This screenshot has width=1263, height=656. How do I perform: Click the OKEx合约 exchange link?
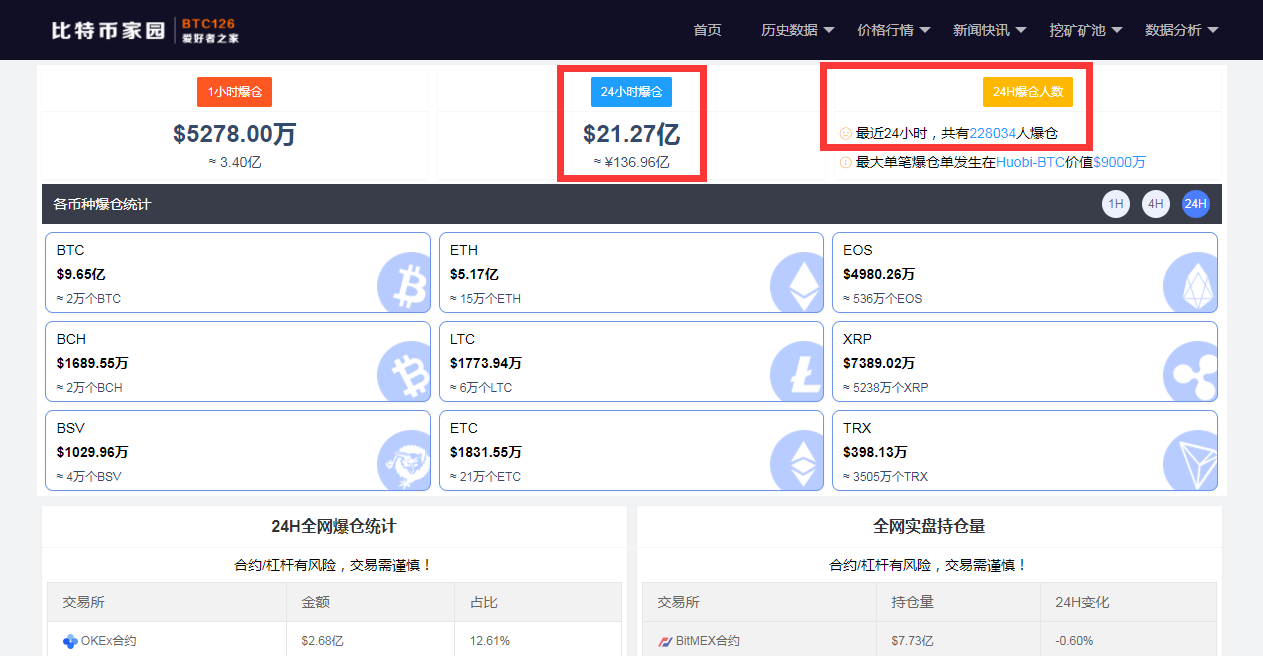109,641
